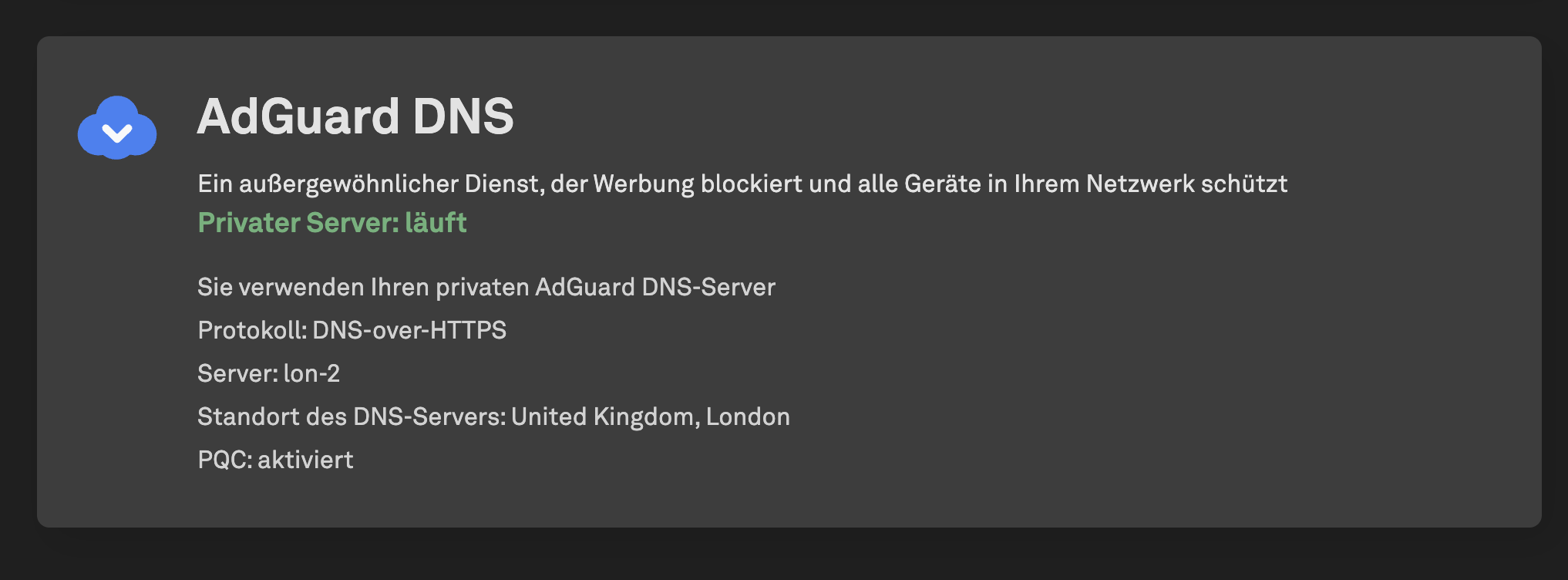Screen dimensions: 1568x580
Task: Click the description about blocking Werbung
Action: pos(742,184)
